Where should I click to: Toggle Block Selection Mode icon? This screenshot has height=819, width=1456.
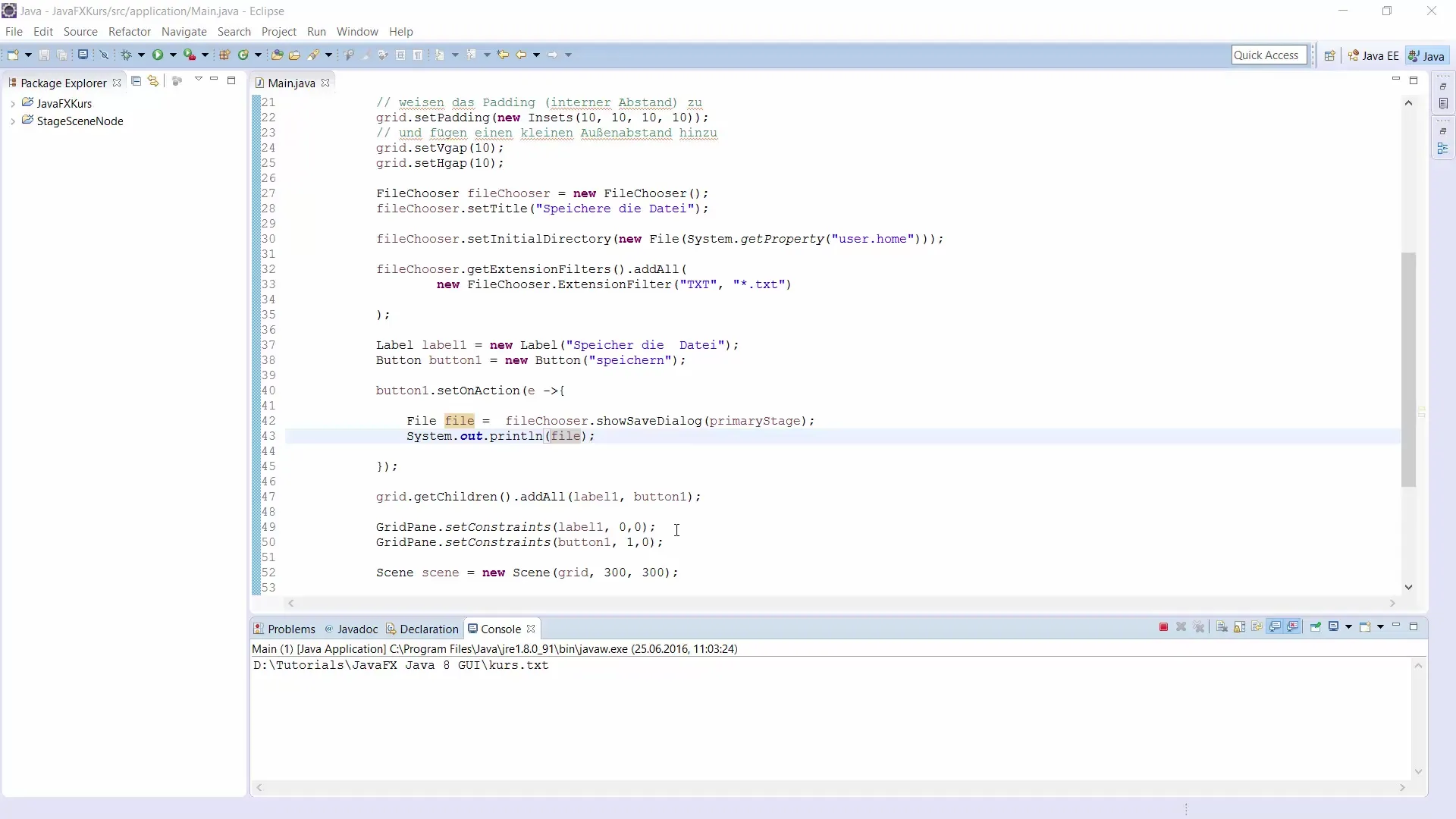click(x=400, y=55)
